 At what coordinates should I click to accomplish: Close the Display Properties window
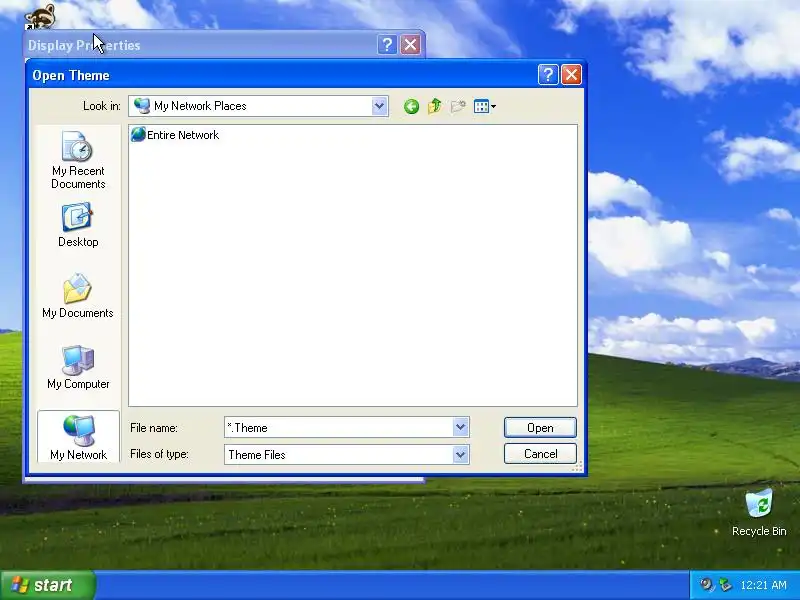410,45
